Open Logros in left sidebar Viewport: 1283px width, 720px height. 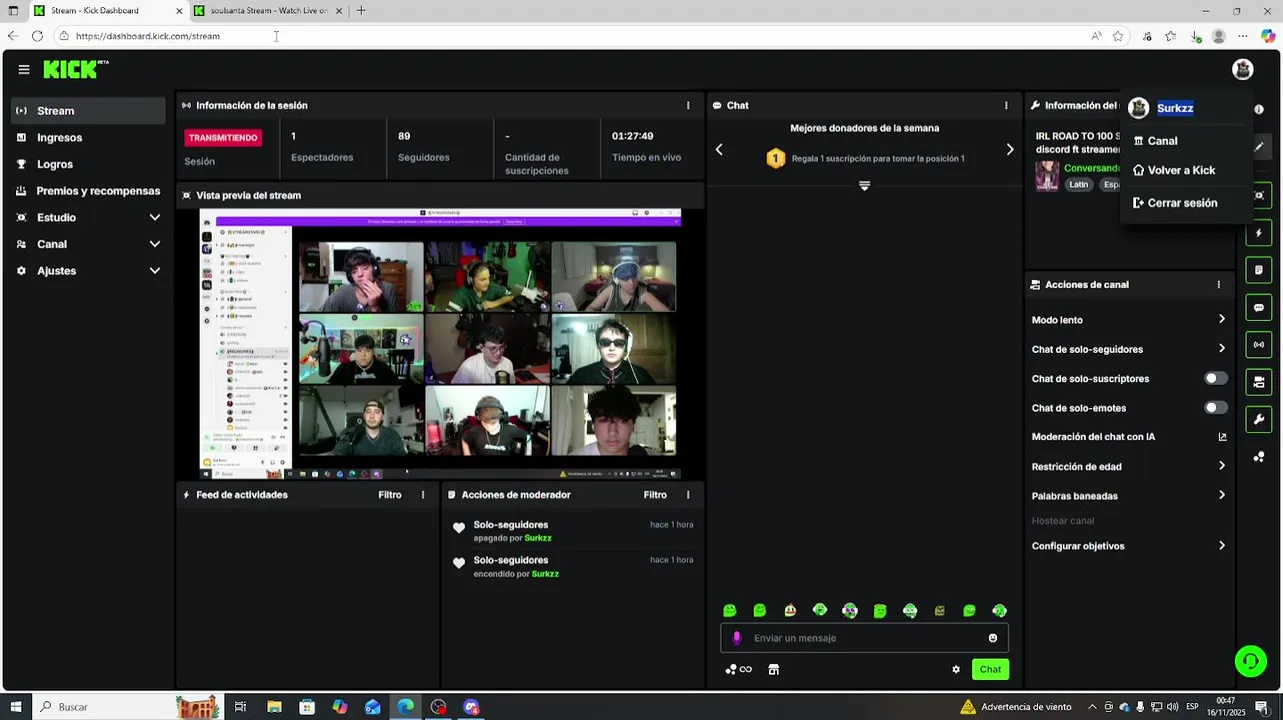tap(88, 164)
